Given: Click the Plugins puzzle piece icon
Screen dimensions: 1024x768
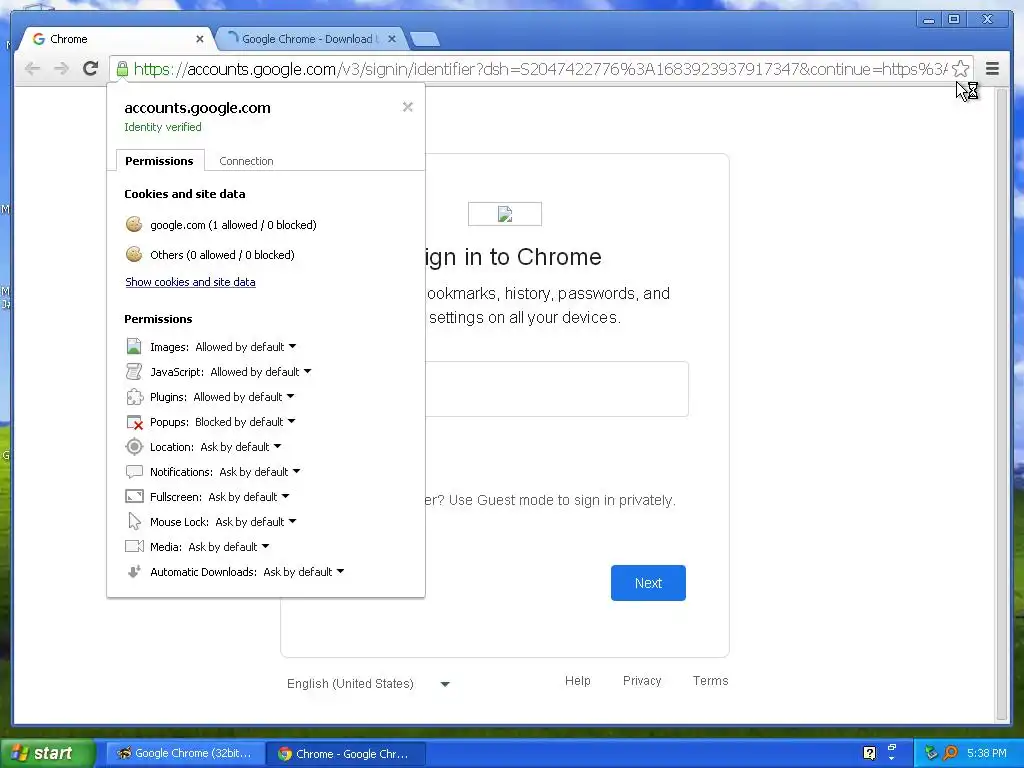Looking at the screenshot, I should [134, 396].
